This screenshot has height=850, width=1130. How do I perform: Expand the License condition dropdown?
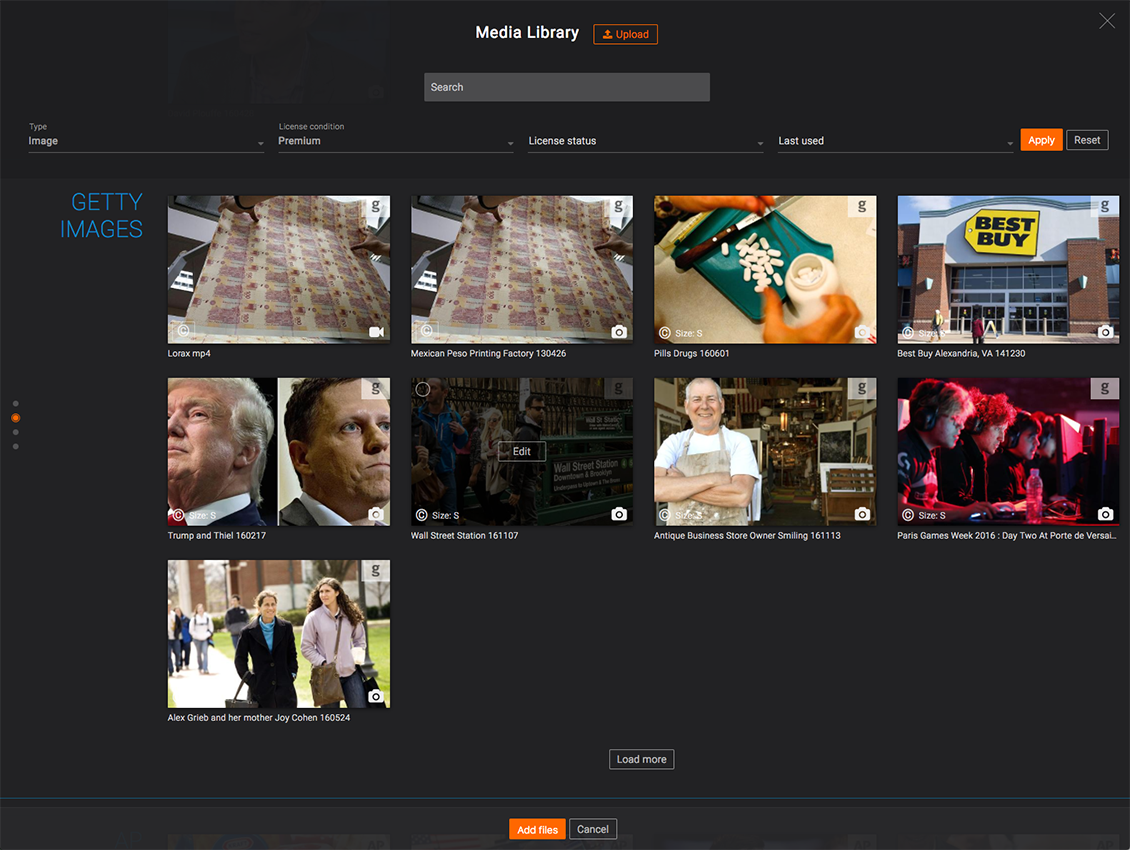point(396,141)
